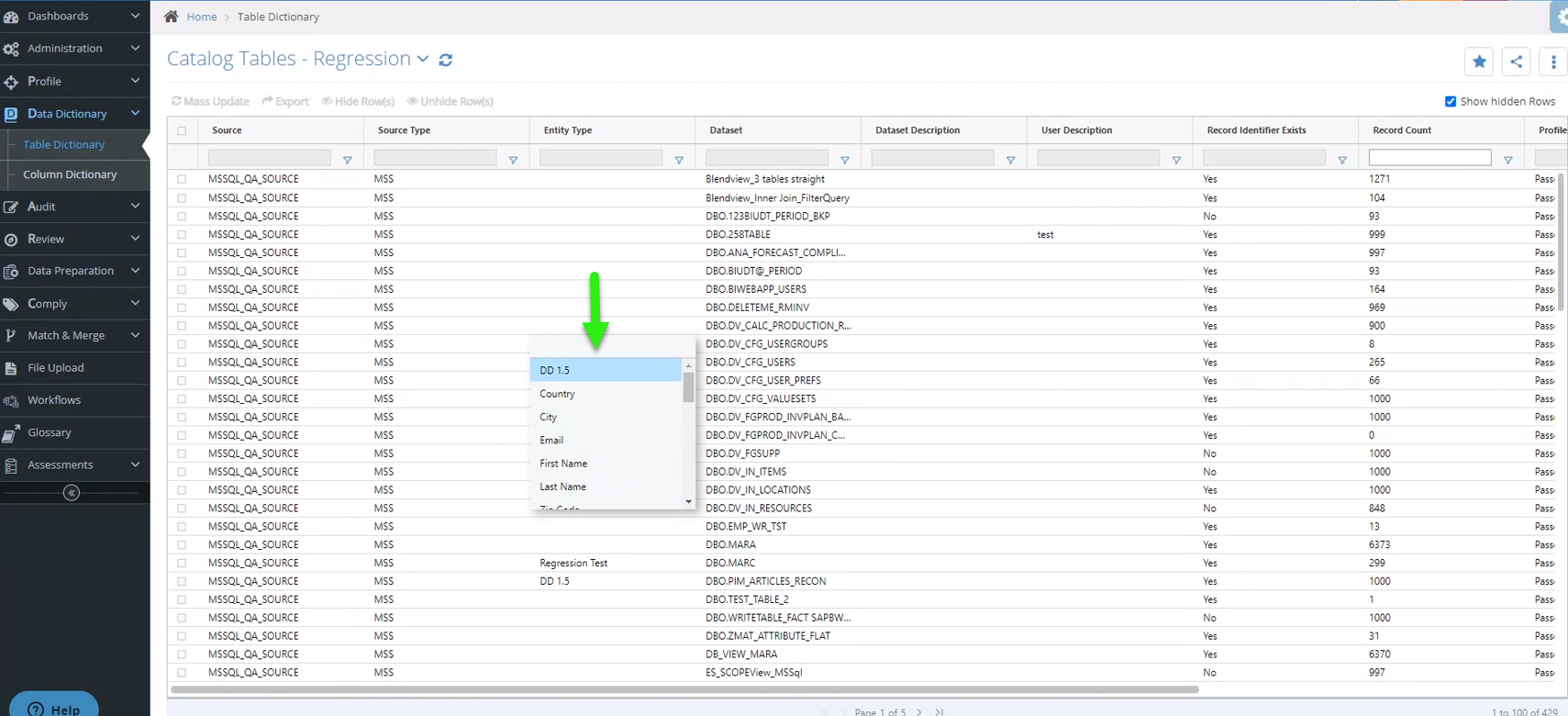
Task: Open Column Dictionary in sidebar
Action: pyautogui.click(x=70, y=174)
